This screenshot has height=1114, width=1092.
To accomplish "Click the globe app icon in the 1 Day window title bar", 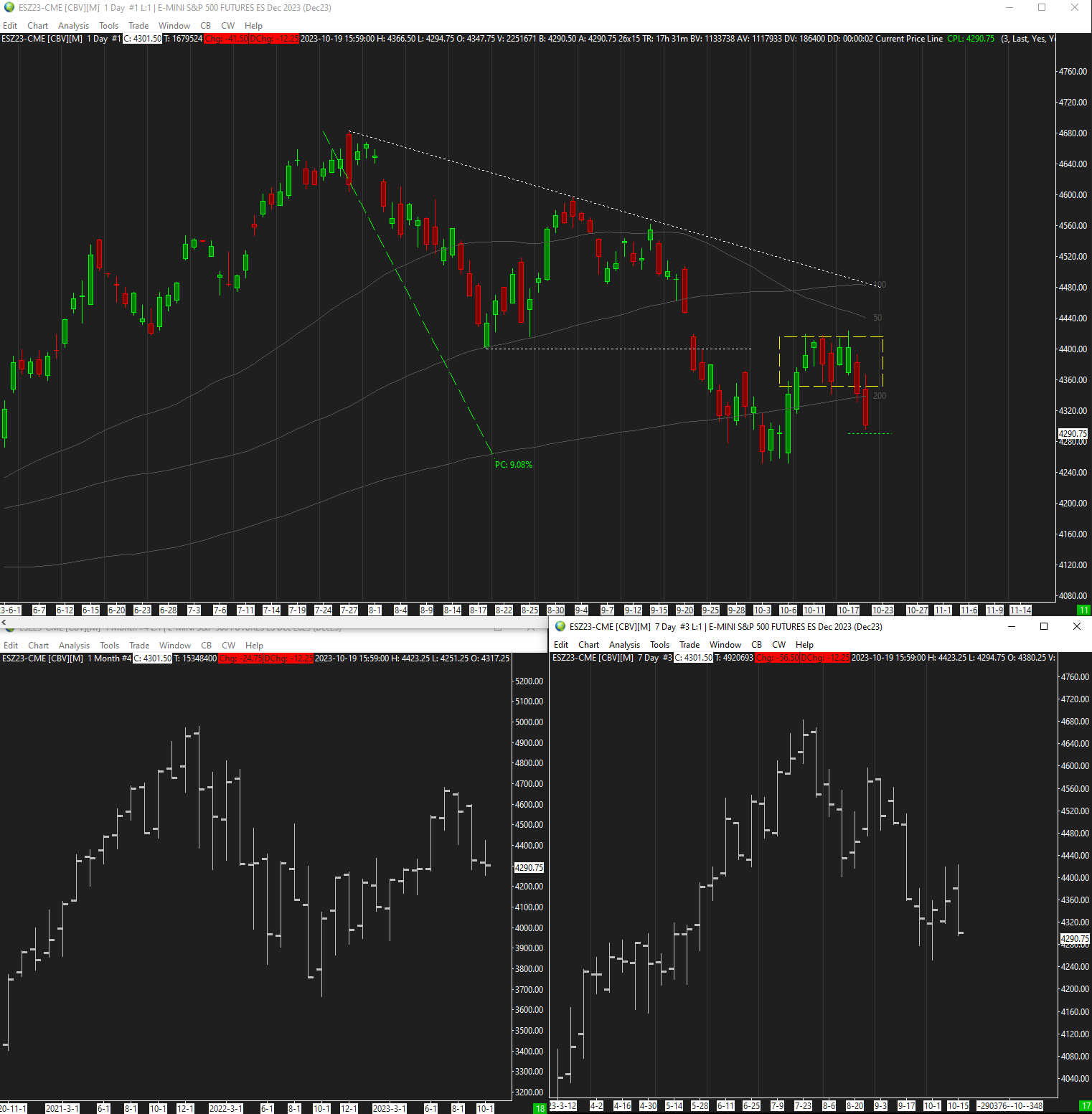I will (x=9, y=7).
